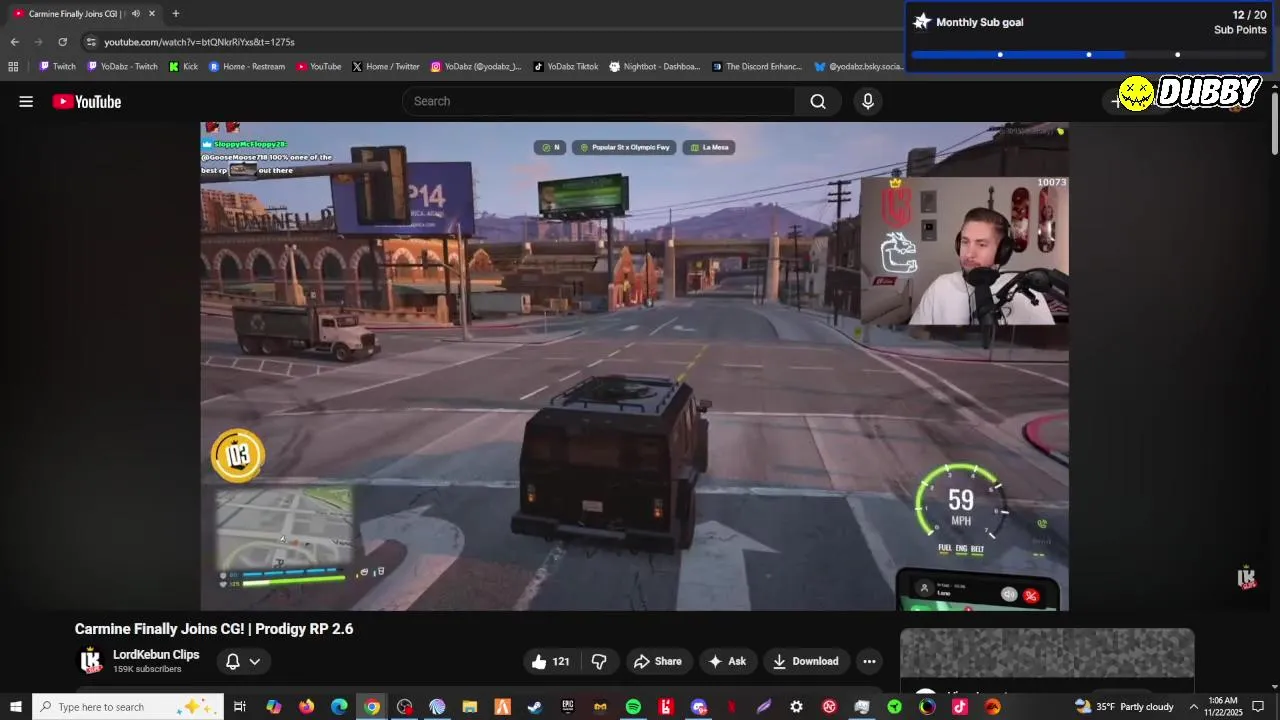Open a new browser tab
The height and width of the screenshot is (720, 1280).
pyautogui.click(x=175, y=14)
